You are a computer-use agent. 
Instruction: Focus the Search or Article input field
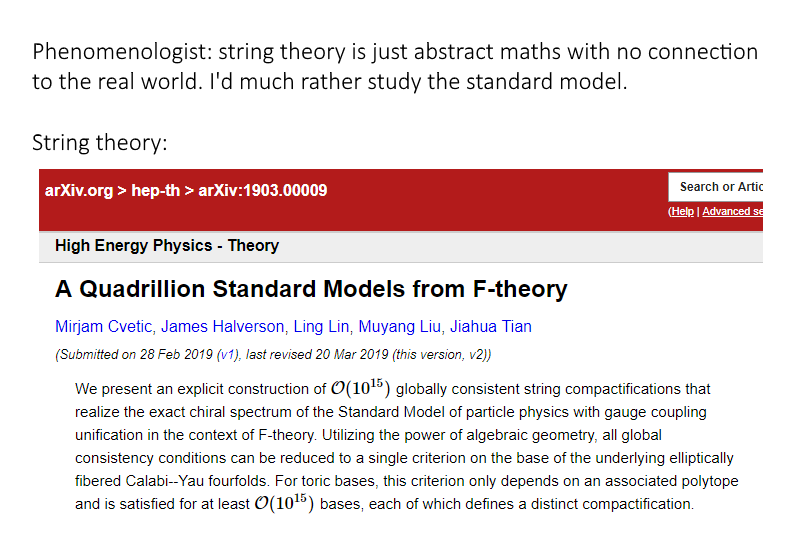click(716, 187)
